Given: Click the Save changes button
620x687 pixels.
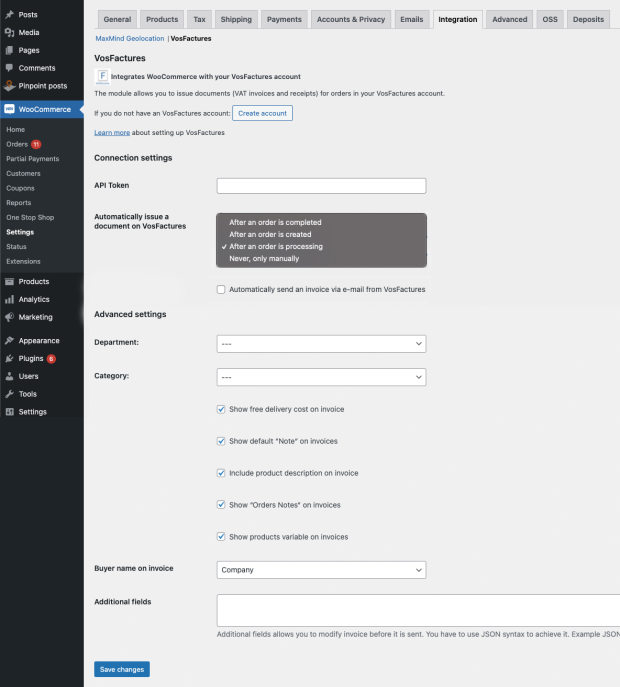Looking at the screenshot, I should click(x=122, y=669).
